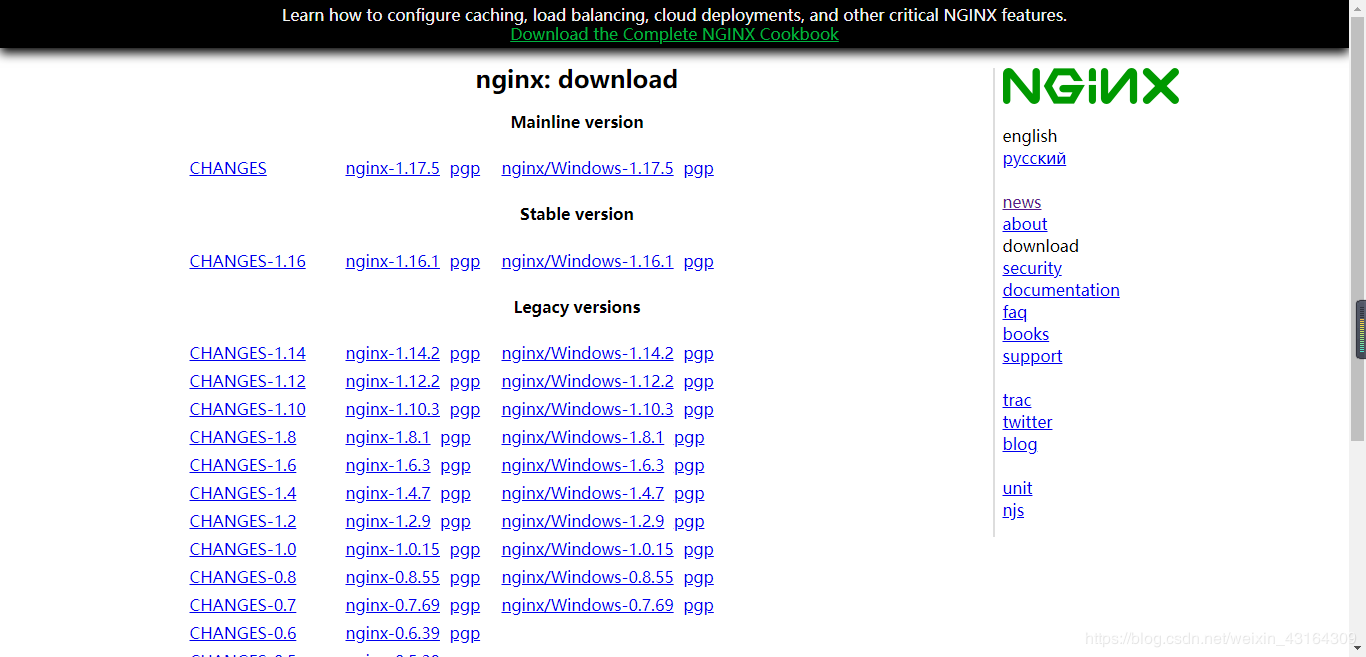Open CHANGES-1.6 link

click(243, 465)
